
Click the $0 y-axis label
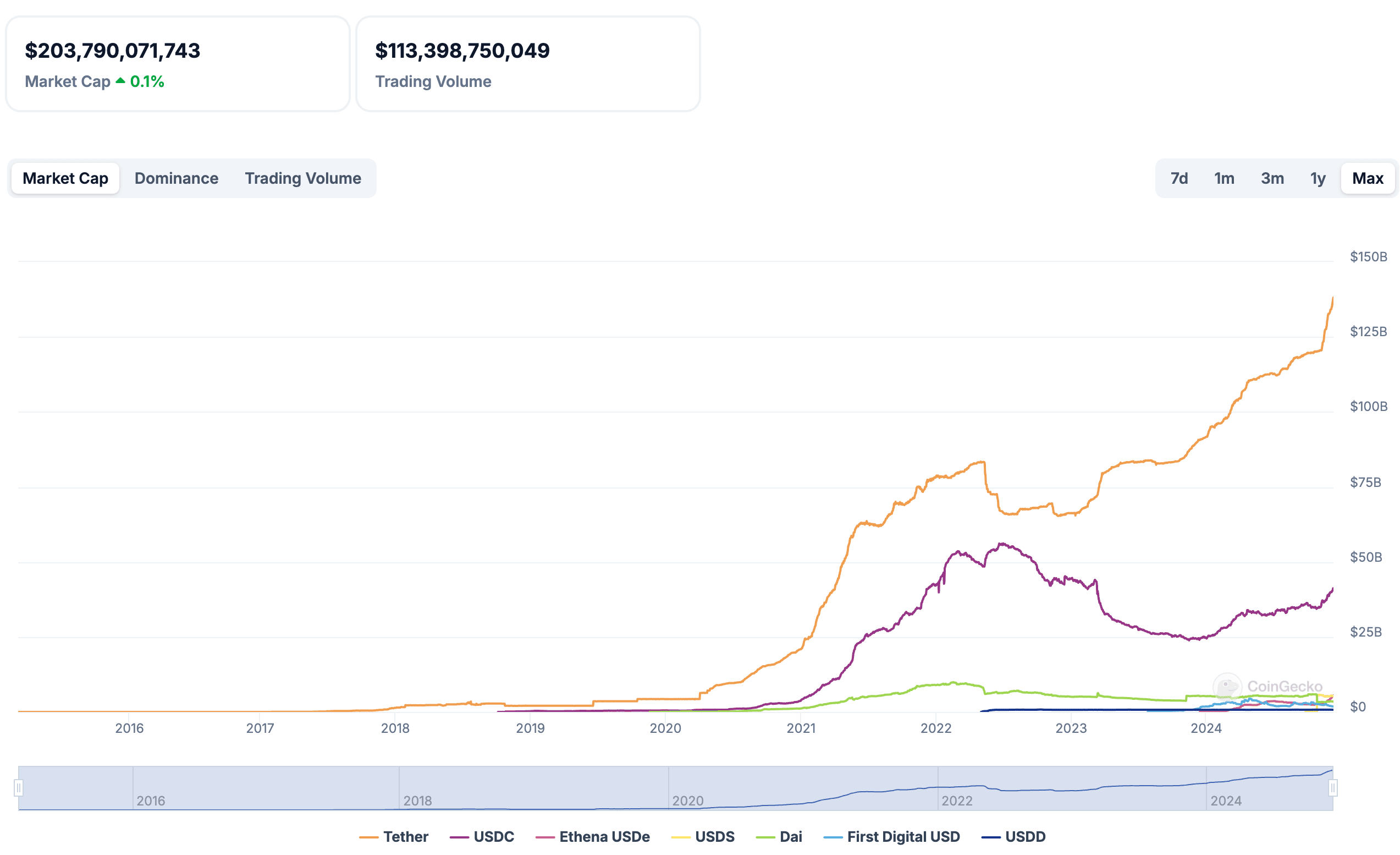[1358, 706]
